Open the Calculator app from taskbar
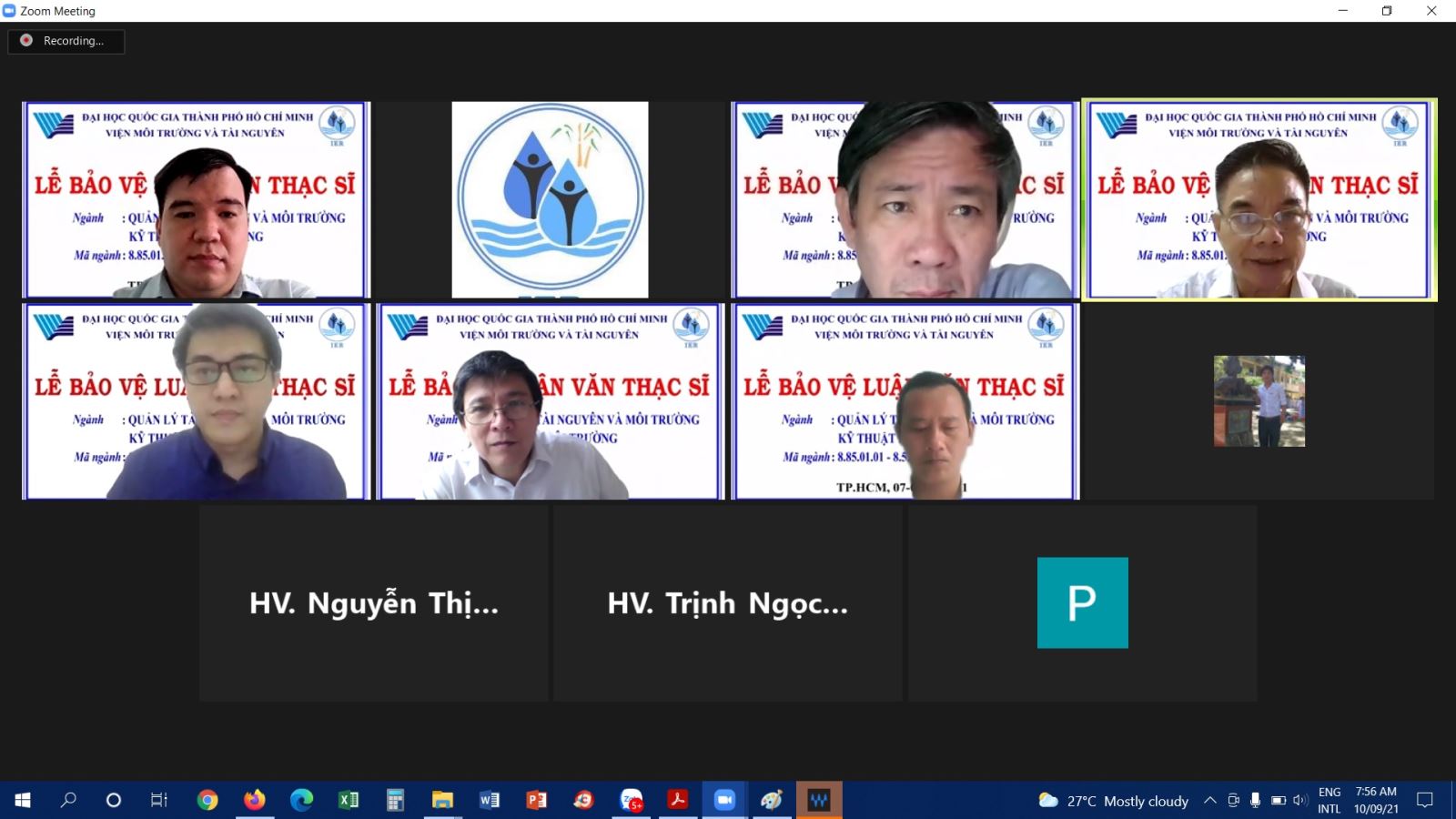This screenshot has height=819, width=1456. (395, 800)
